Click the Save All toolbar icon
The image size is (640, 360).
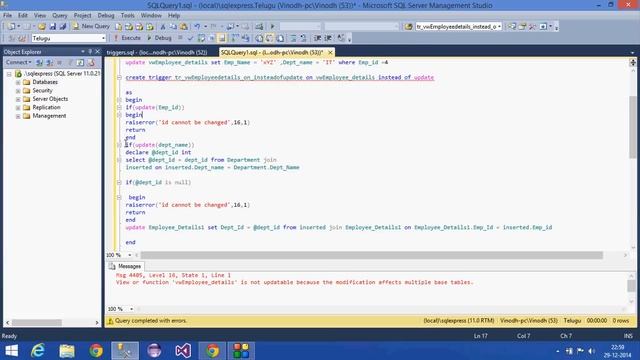point(62,27)
